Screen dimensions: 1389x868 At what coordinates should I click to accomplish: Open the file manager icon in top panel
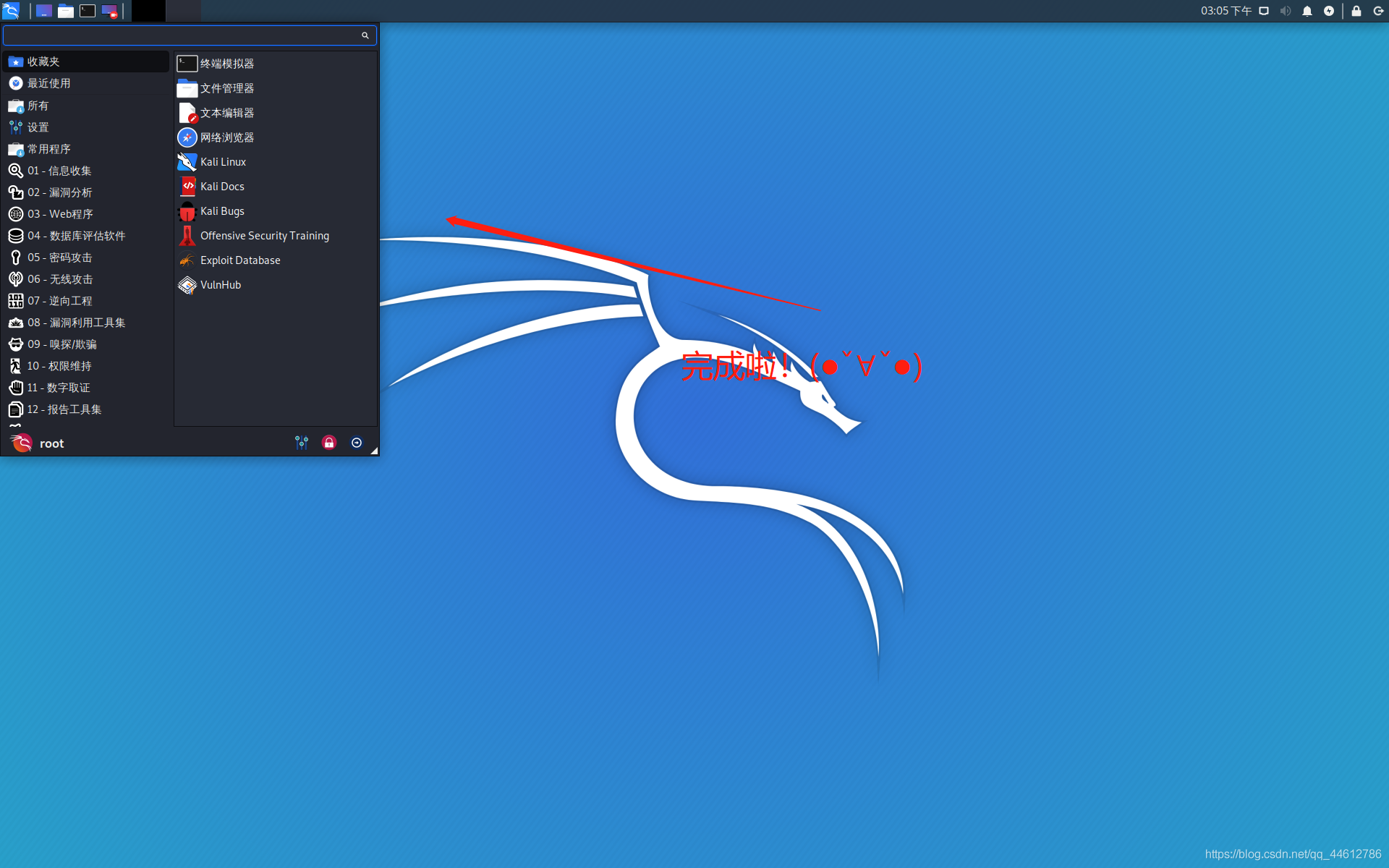(66, 11)
